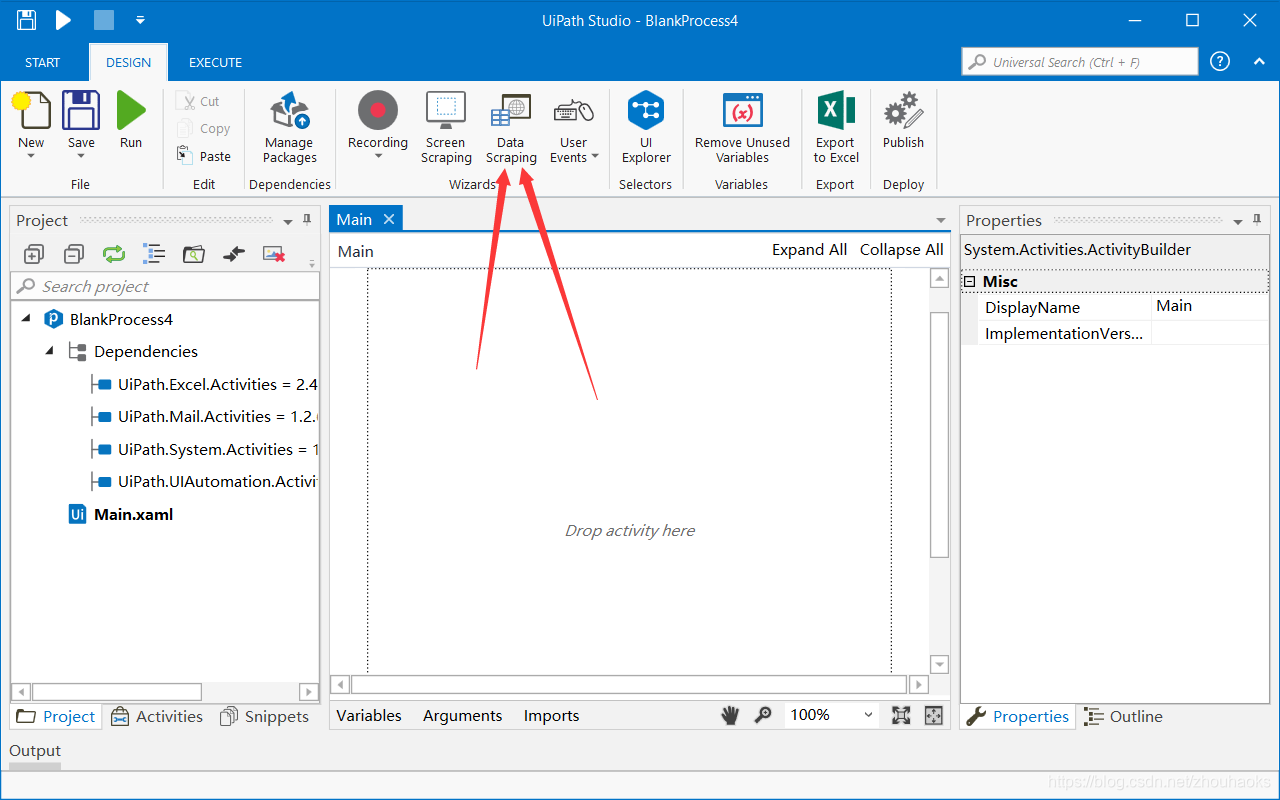This screenshot has width=1280, height=800.
Task: Switch to the DESIGN ribbon tab
Action: click(x=129, y=62)
